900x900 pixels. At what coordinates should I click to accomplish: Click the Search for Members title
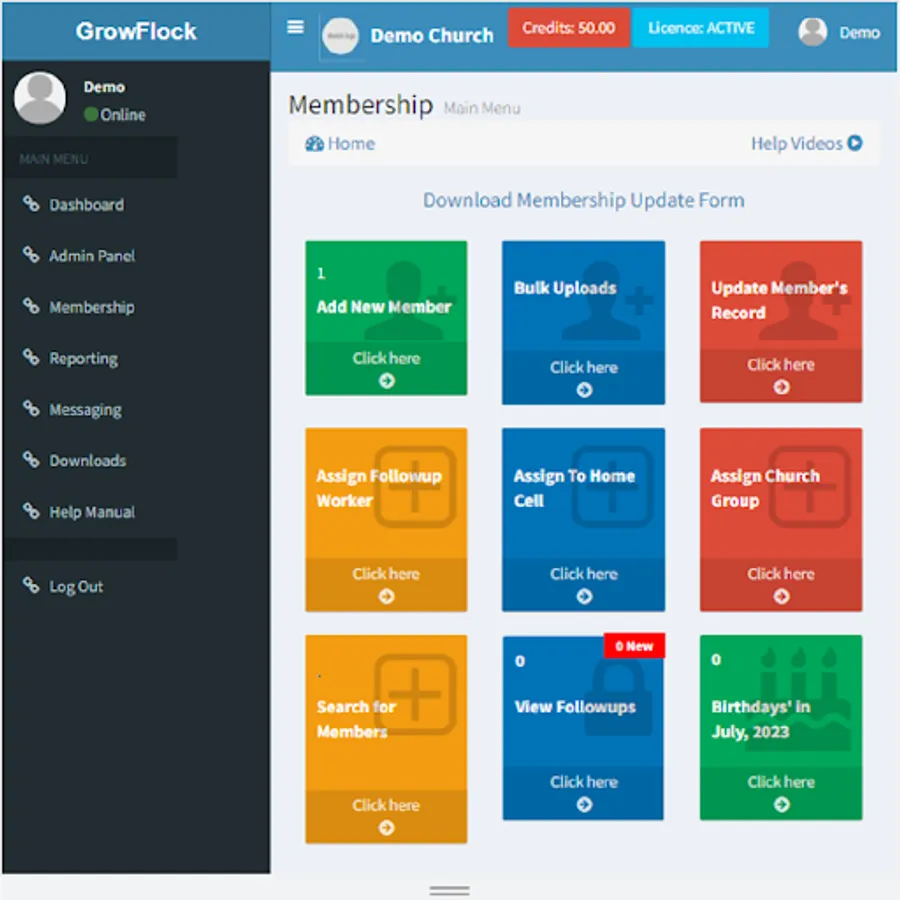pyautogui.click(x=356, y=719)
